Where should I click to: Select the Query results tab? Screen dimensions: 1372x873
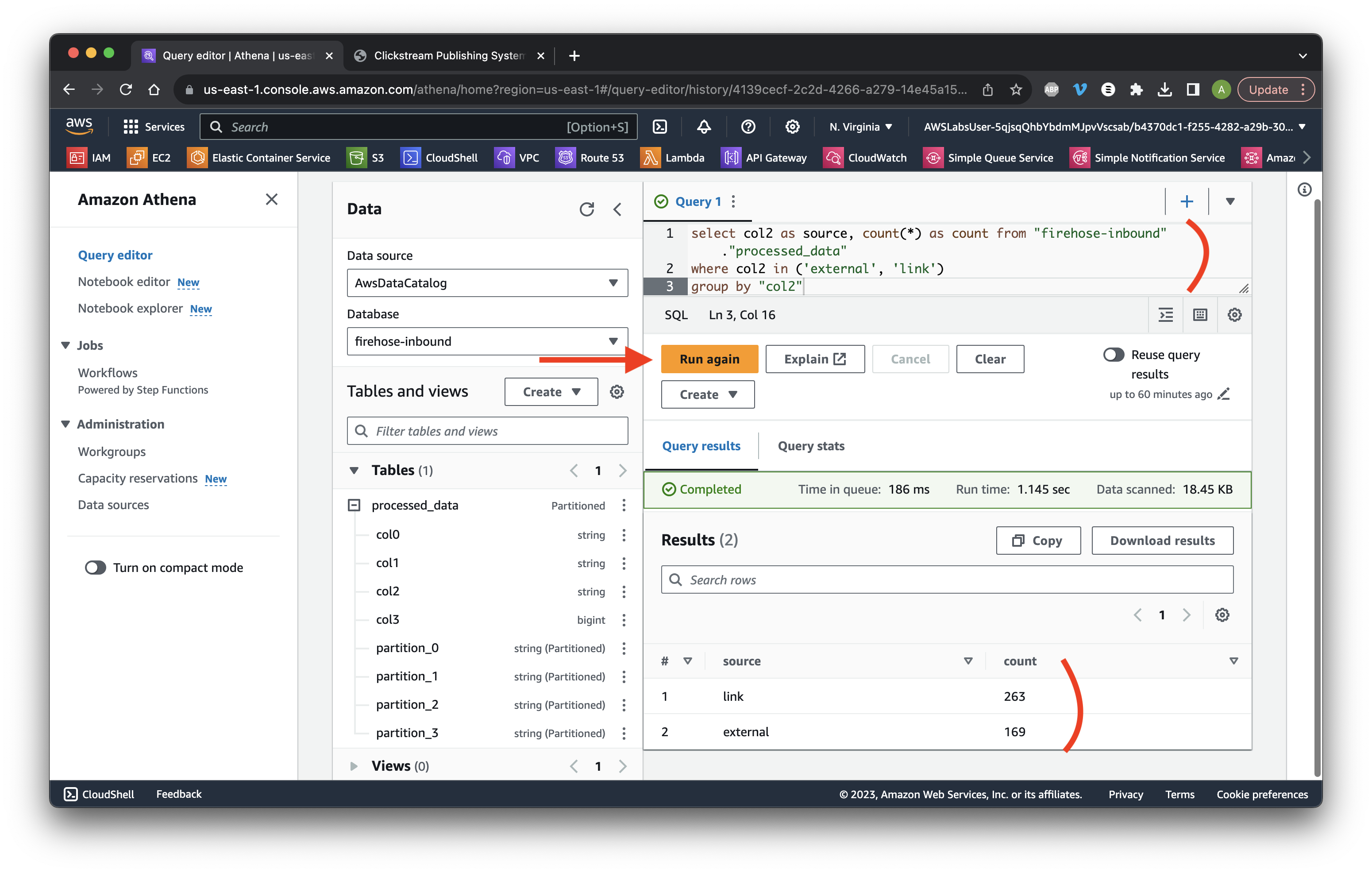click(701, 446)
